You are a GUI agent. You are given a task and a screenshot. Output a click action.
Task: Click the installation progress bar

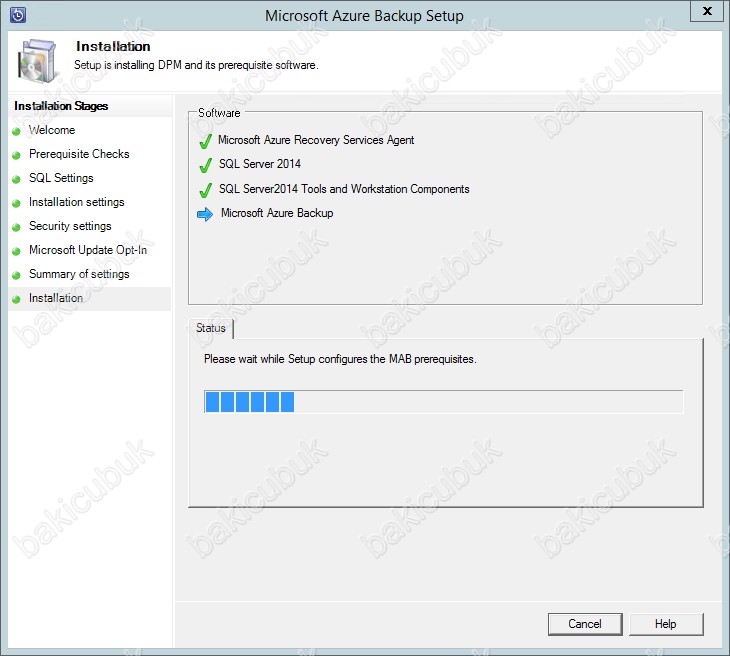444,402
